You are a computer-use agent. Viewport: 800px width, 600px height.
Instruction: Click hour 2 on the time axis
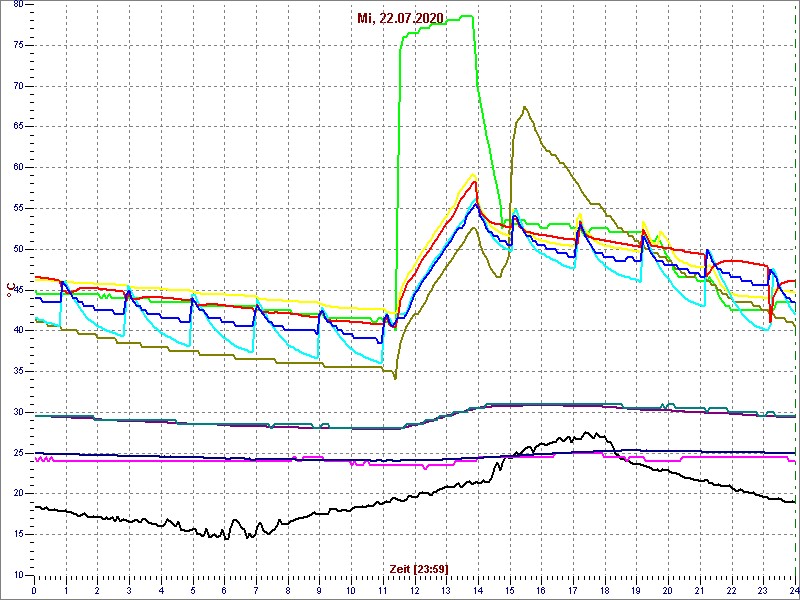click(97, 590)
